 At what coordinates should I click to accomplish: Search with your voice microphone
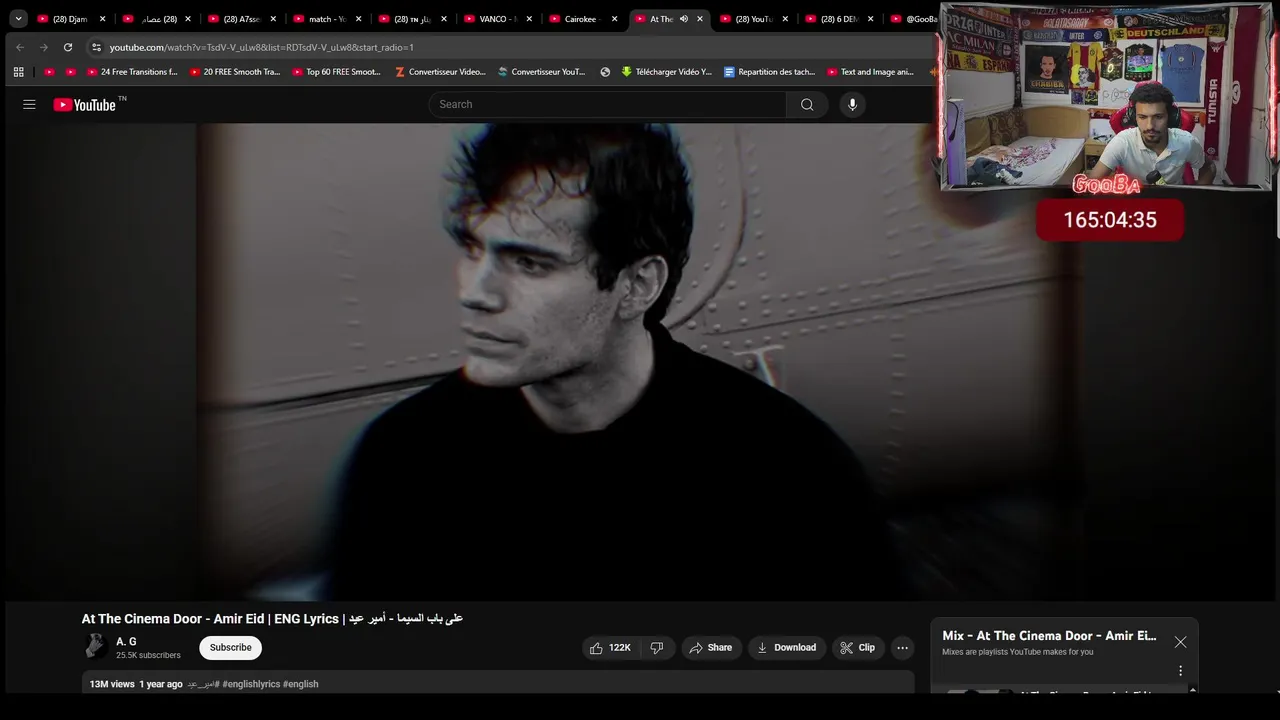(852, 104)
